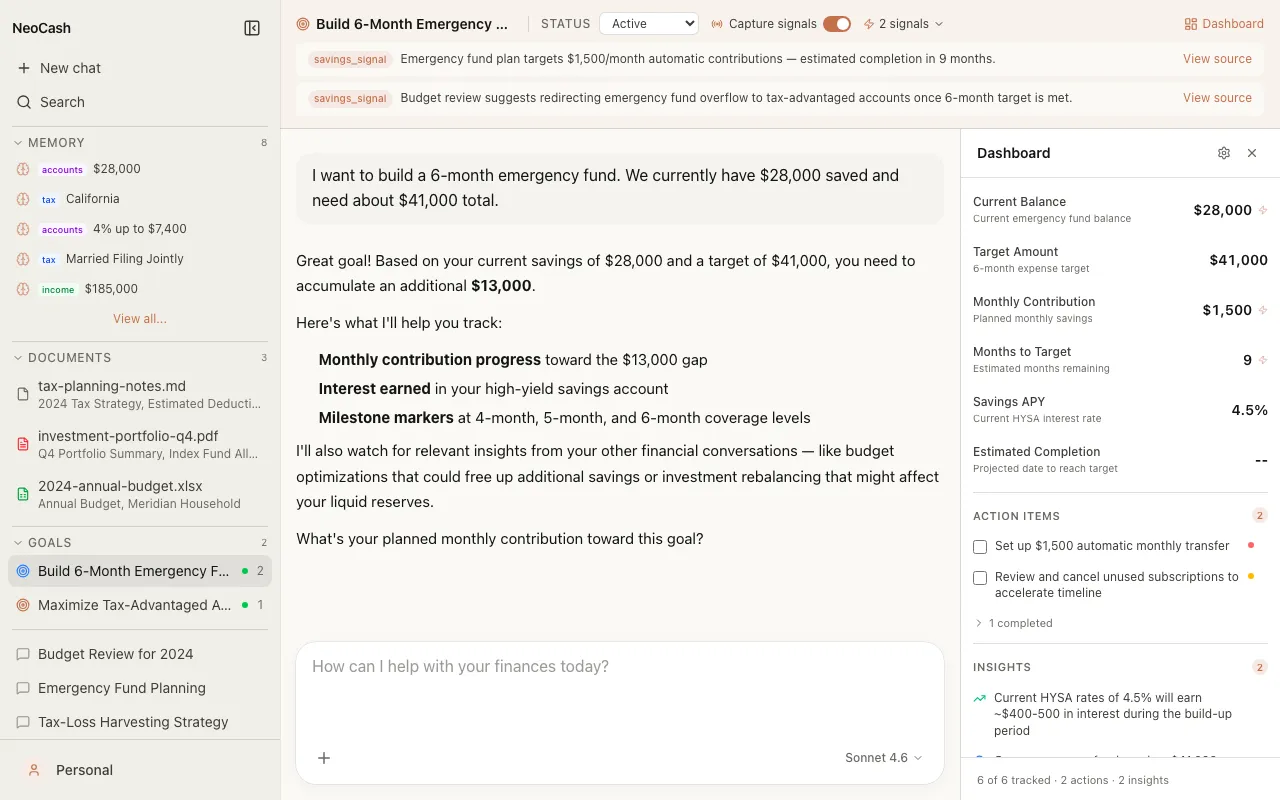Start a New chat

point(140,68)
